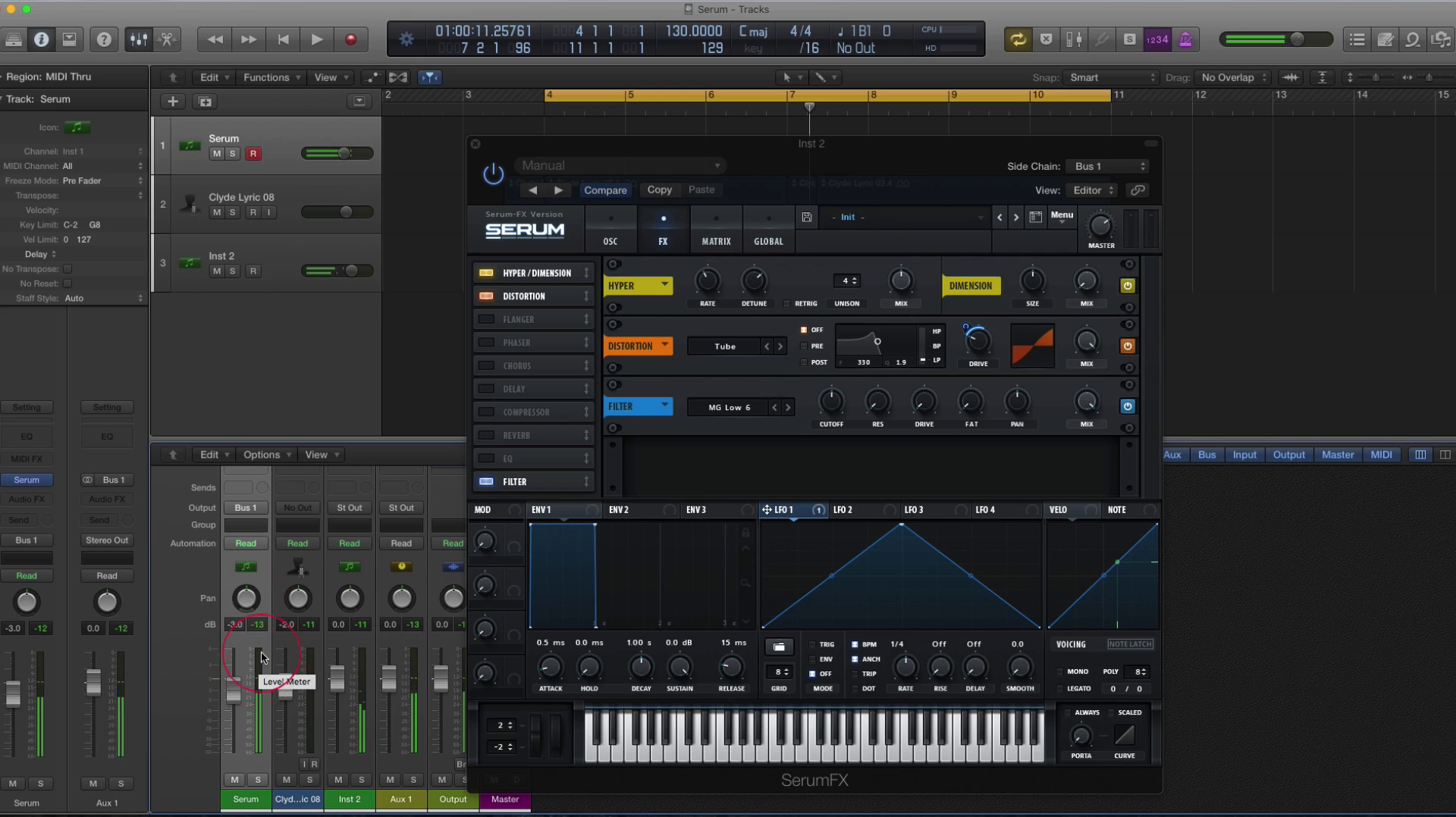
Task: Switch to Serum GLOBAL tab
Action: point(768,228)
